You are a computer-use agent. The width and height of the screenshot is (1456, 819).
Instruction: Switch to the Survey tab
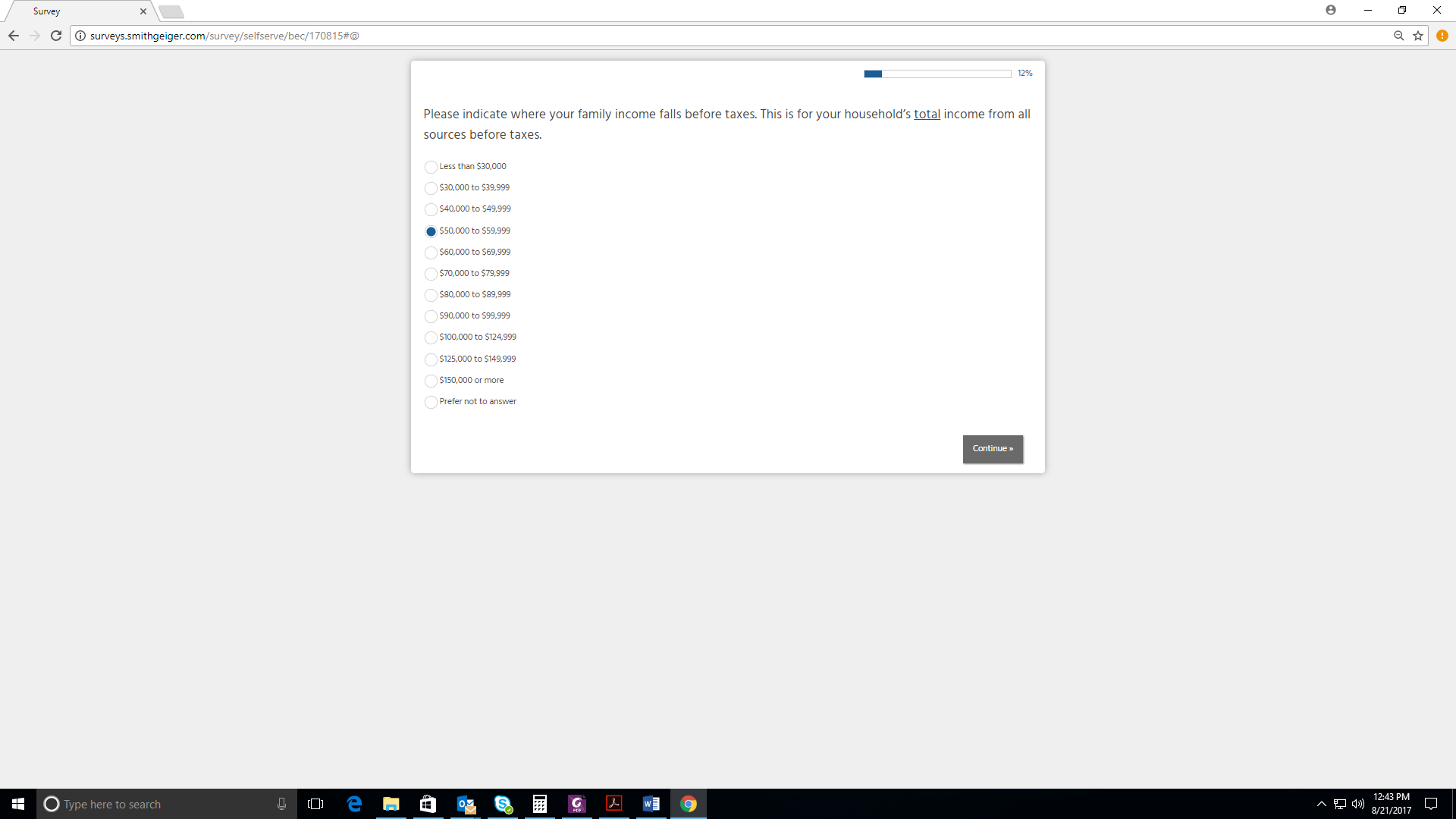coord(76,11)
